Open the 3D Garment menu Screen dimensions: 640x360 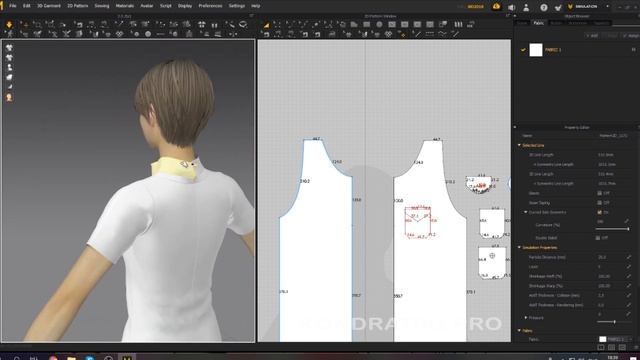click(x=49, y=6)
